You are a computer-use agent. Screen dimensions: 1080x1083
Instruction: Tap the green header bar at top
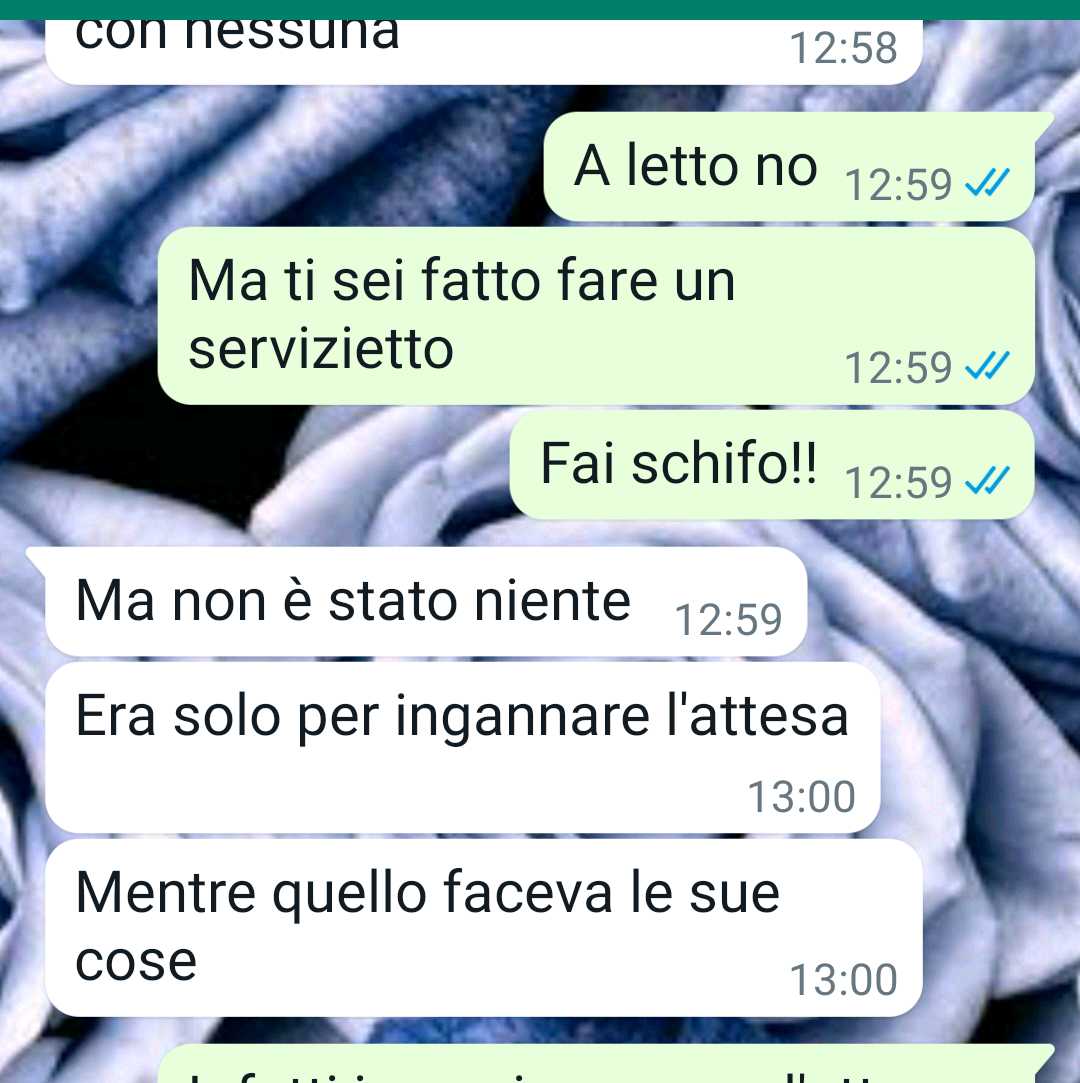540,10
